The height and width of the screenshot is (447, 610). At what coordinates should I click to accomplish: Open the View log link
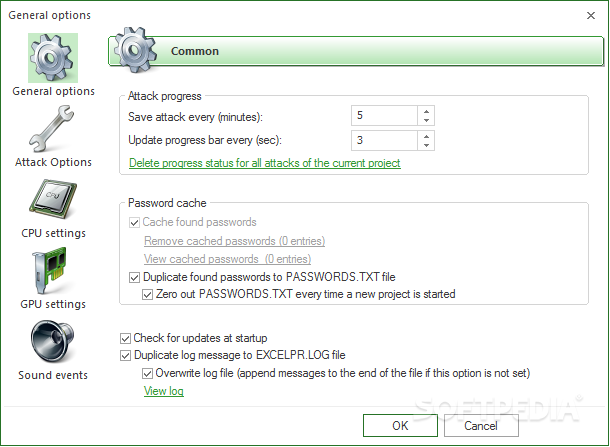pos(164,391)
